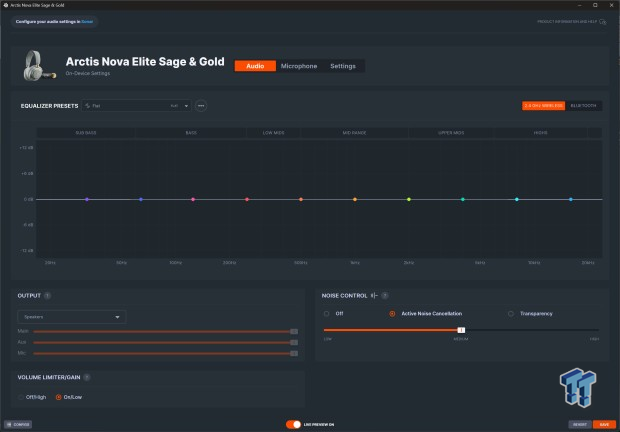Click the Volume Limiter/Gain help icon

(x=87, y=377)
